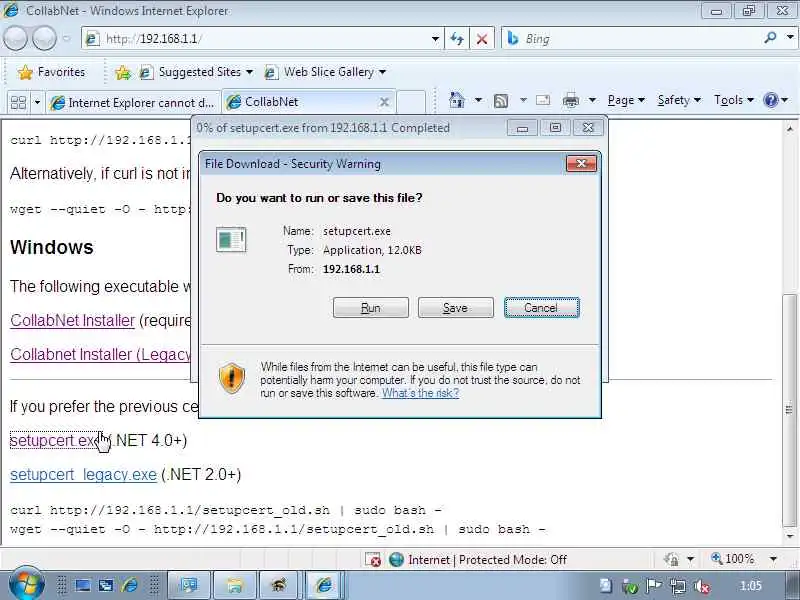Screen dimensions: 800x600
Task: Open the Home button dropdown arrow
Action: point(478,100)
